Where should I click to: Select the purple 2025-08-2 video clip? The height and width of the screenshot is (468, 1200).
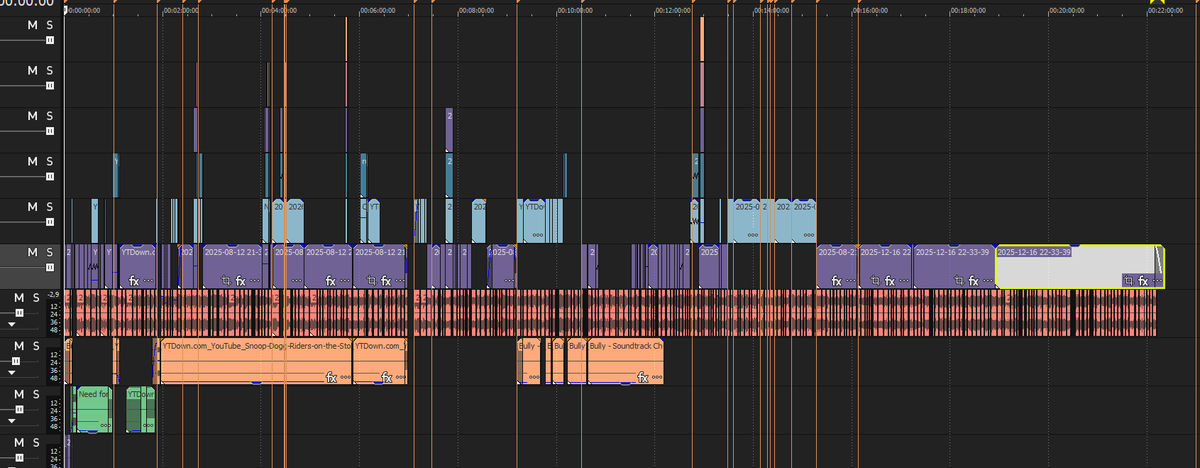(x=837, y=266)
